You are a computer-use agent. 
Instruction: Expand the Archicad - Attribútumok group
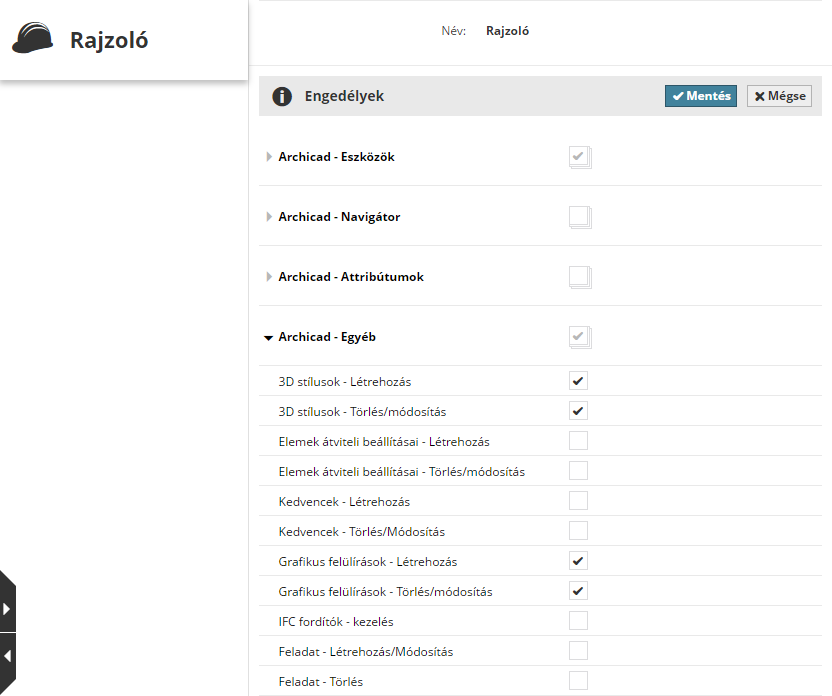point(269,277)
